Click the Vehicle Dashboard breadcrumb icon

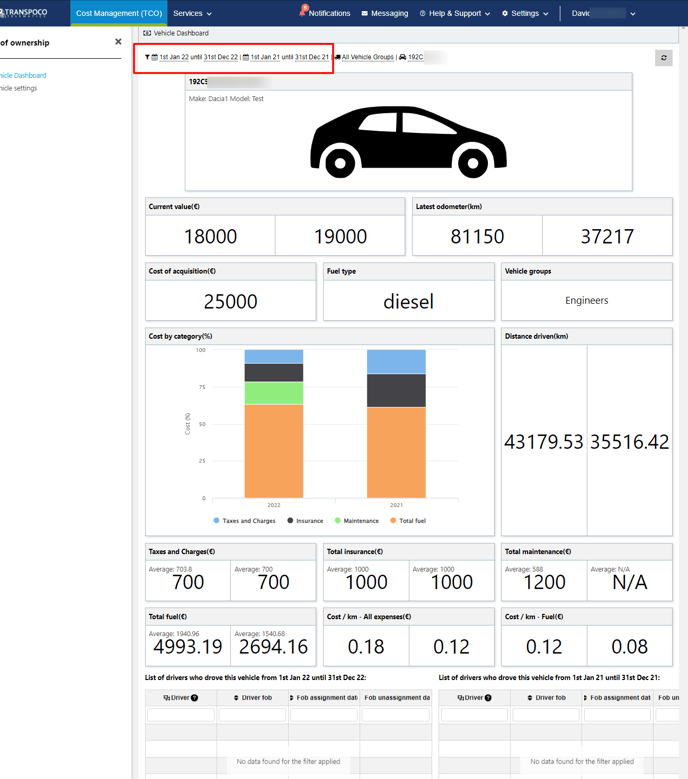pyautogui.click(x=147, y=33)
